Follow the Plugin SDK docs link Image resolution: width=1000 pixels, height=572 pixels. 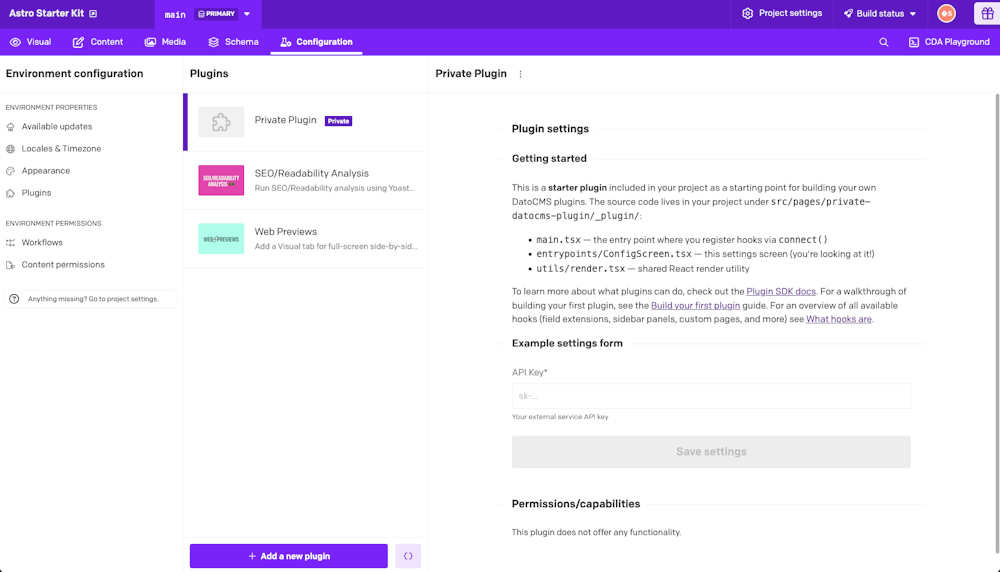[782, 291]
